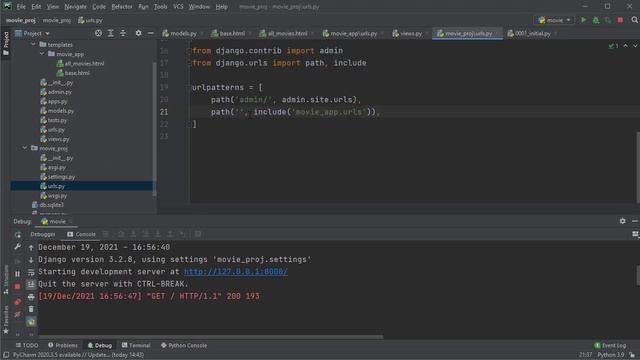Open debug configuration wrench icon

[x=17, y=247]
